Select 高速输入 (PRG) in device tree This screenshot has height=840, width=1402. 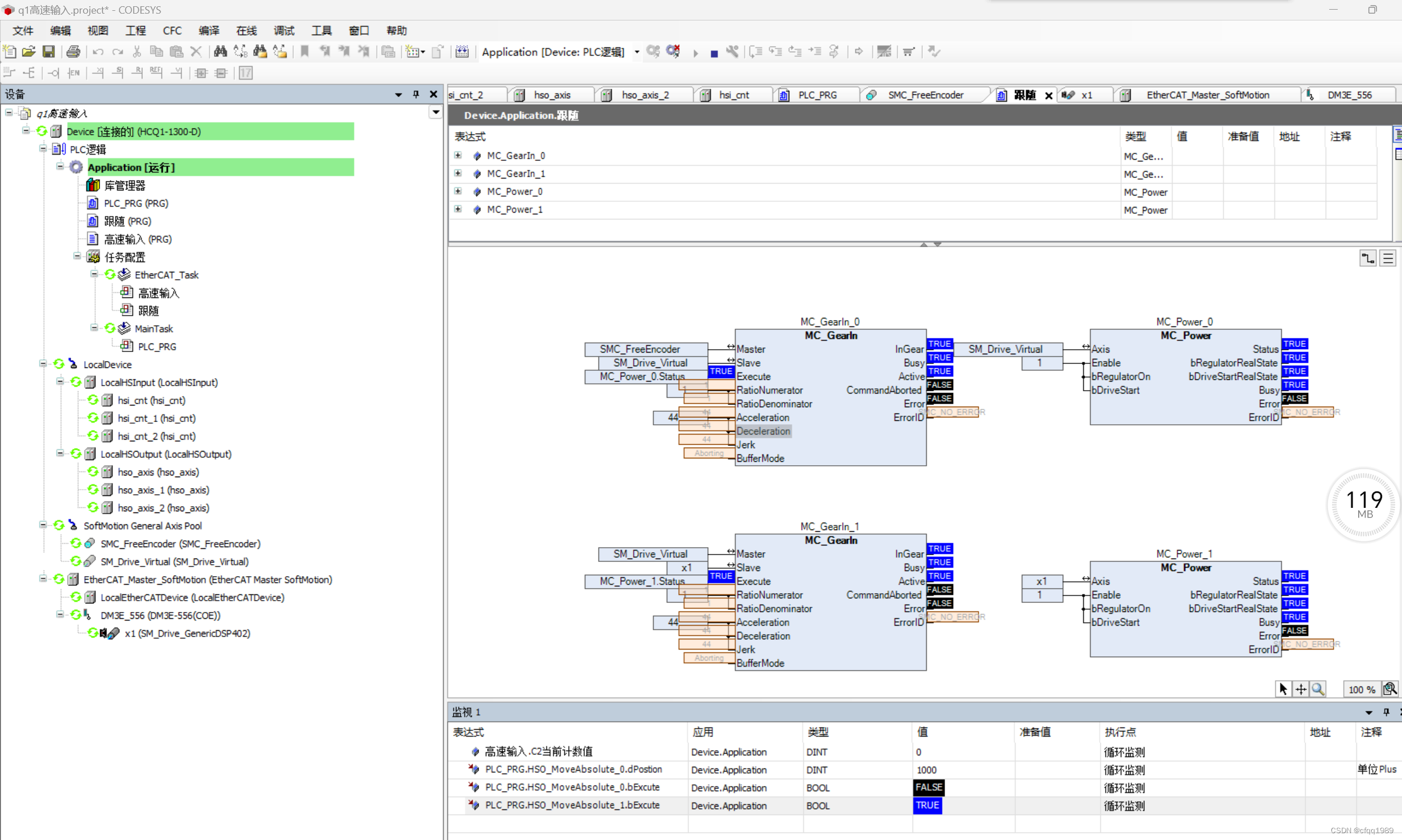click(137, 239)
